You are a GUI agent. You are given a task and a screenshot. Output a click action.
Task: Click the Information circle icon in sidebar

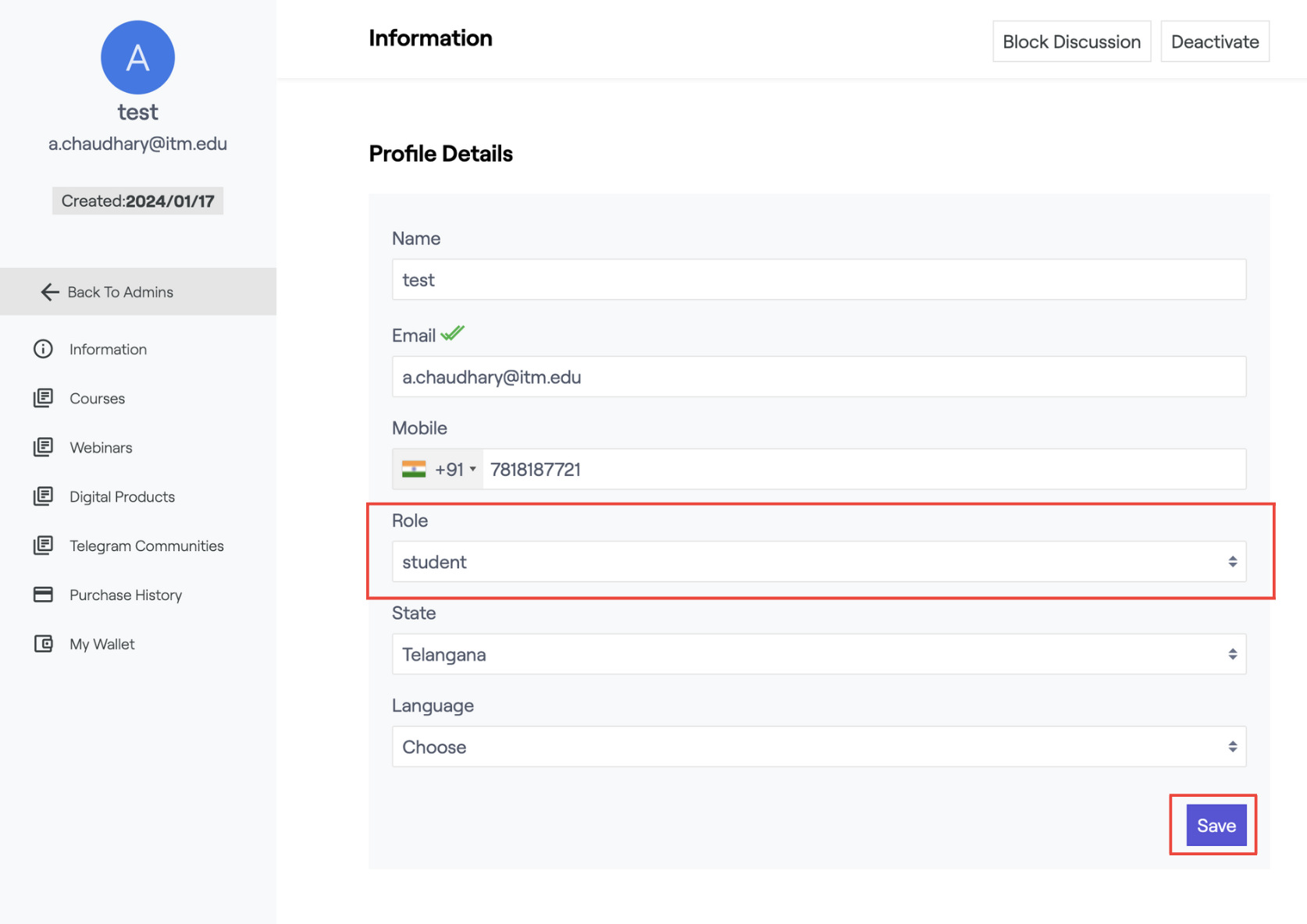coord(43,349)
